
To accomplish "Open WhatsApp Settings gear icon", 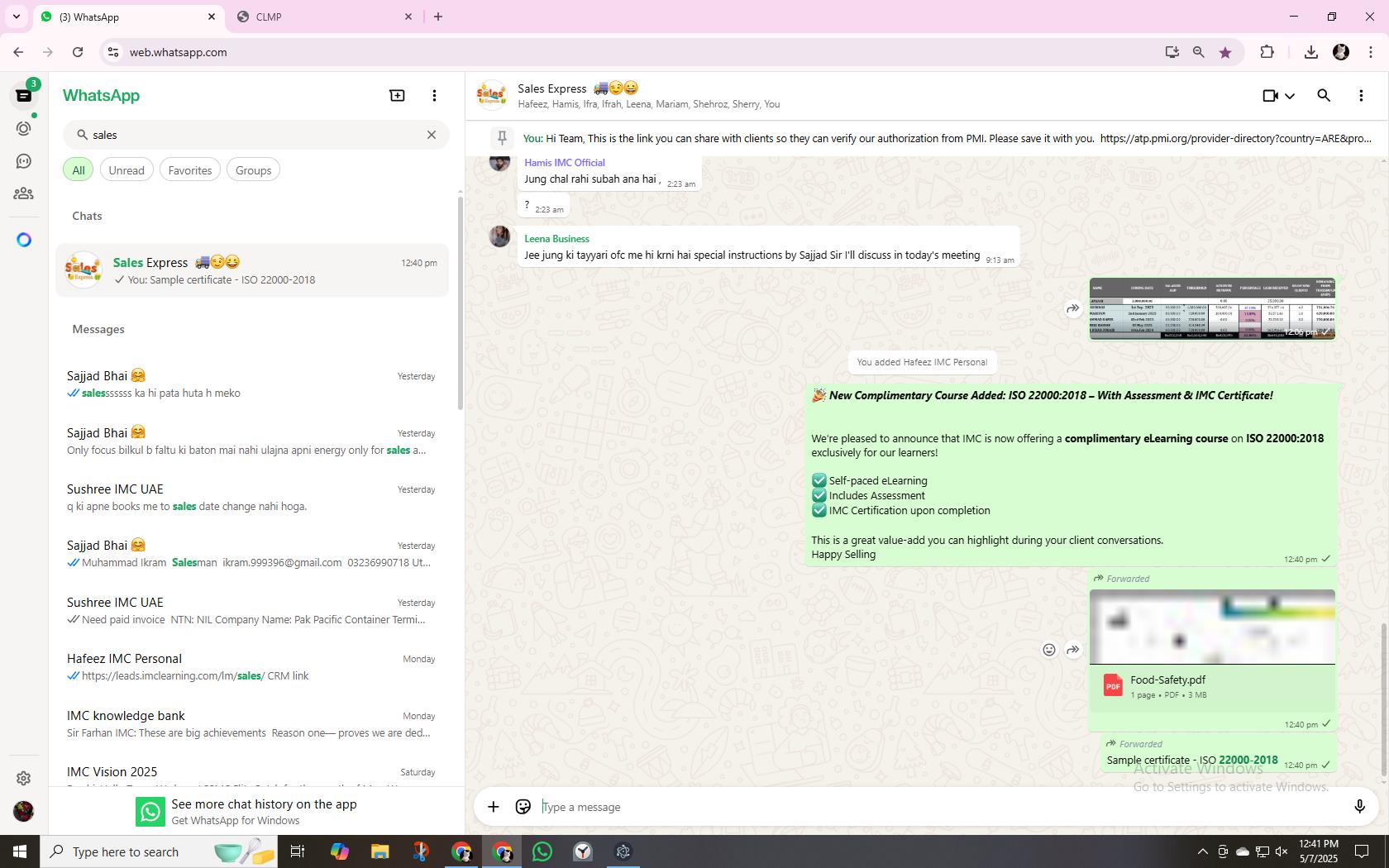I will point(24,778).
